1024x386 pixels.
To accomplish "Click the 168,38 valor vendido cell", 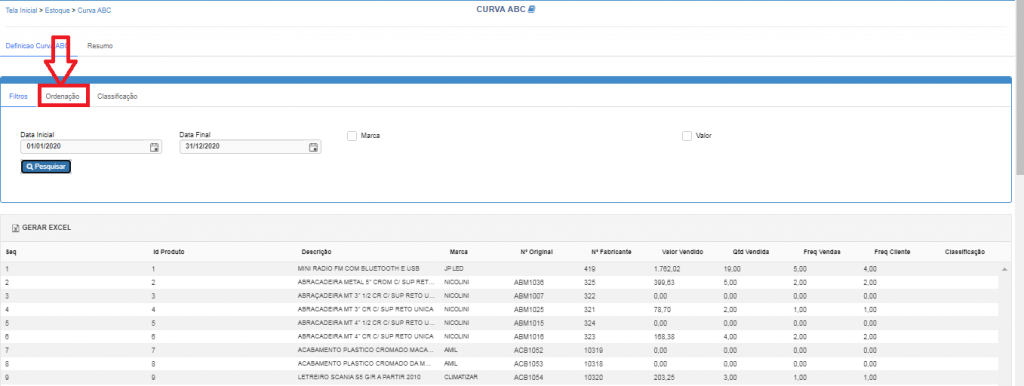I will tap(664, 337).
